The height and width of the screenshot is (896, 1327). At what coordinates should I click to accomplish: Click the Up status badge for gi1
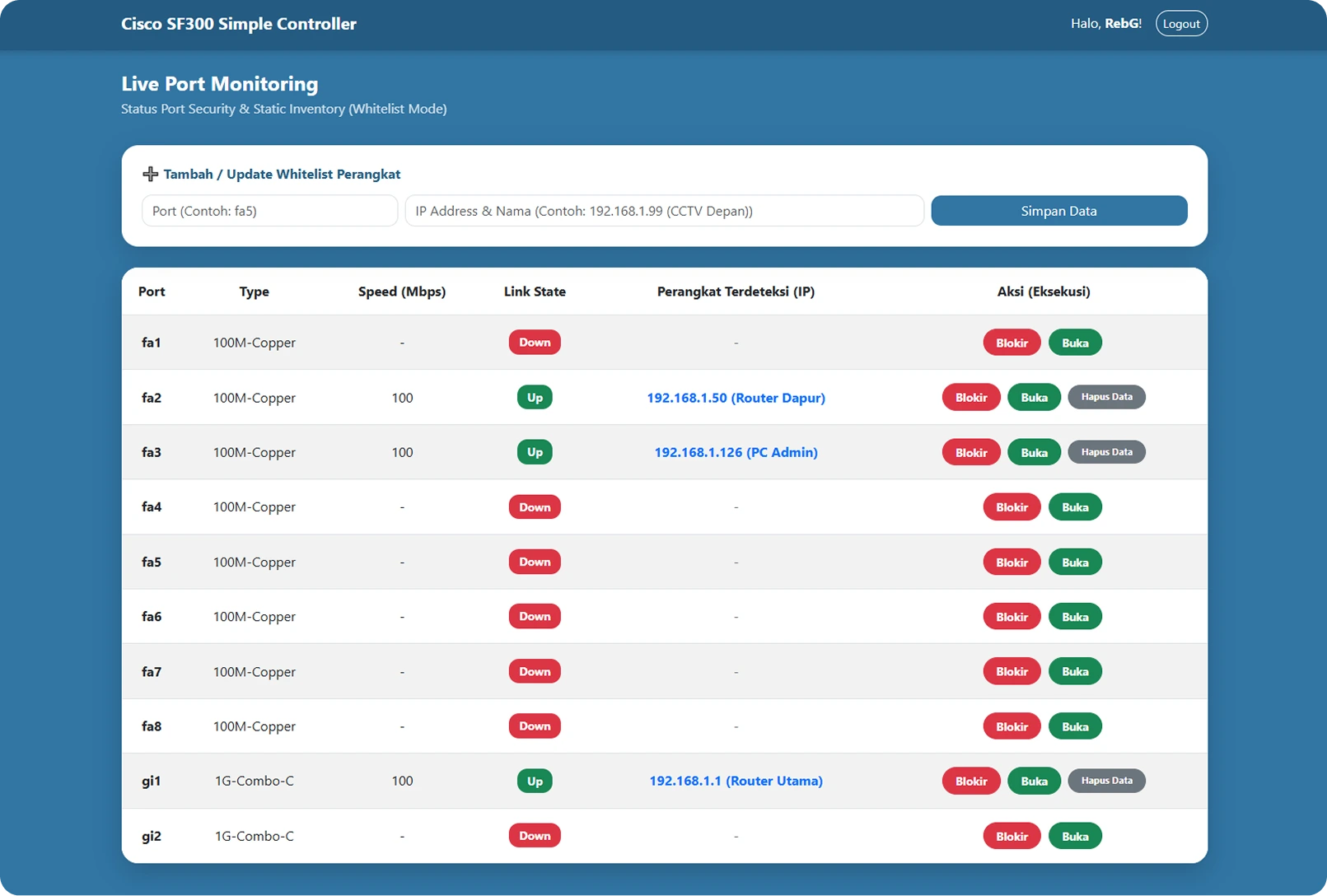coord(535,781)
